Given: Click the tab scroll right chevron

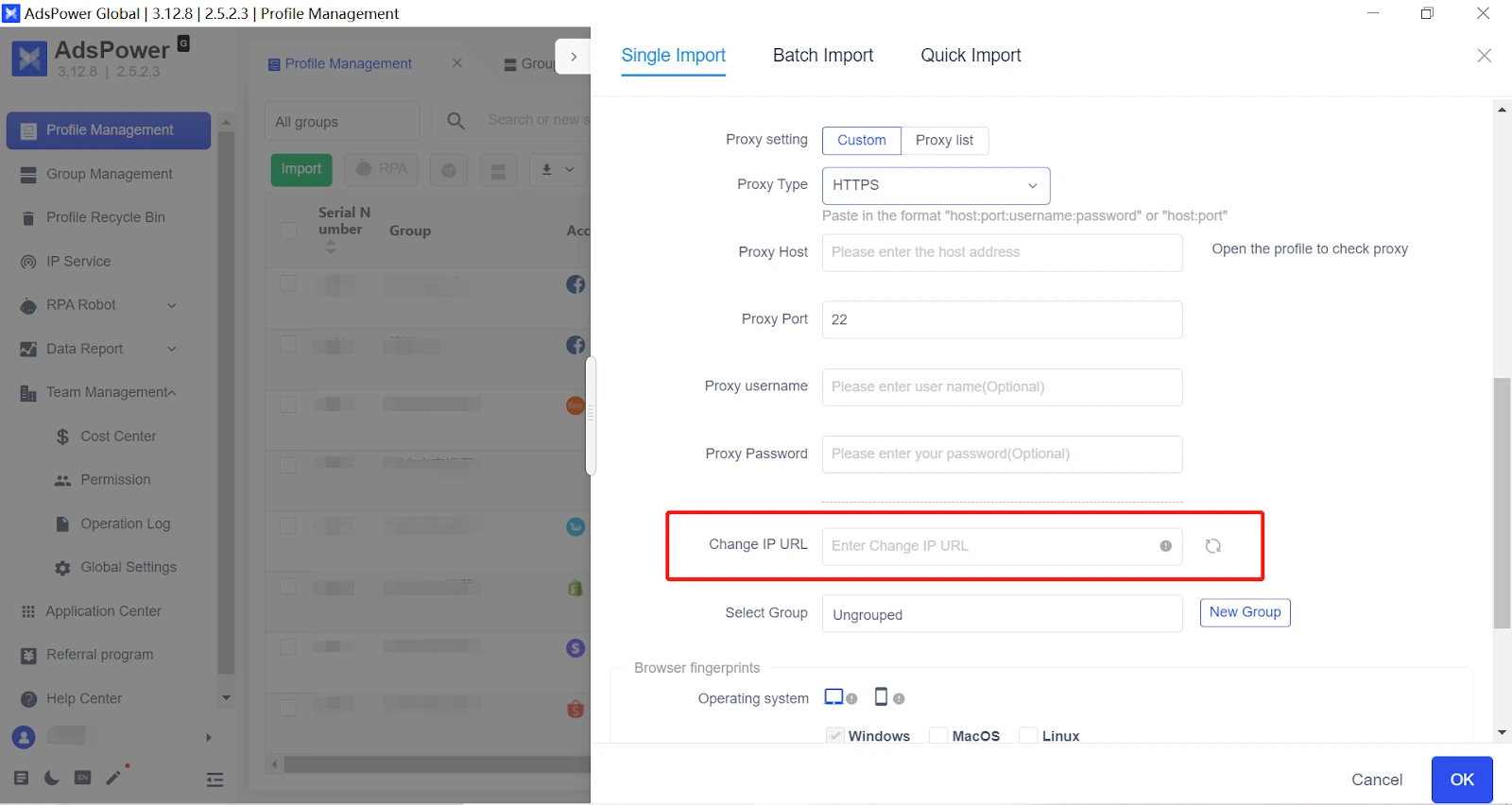Looking at the screenshot, I should [574, 57].
